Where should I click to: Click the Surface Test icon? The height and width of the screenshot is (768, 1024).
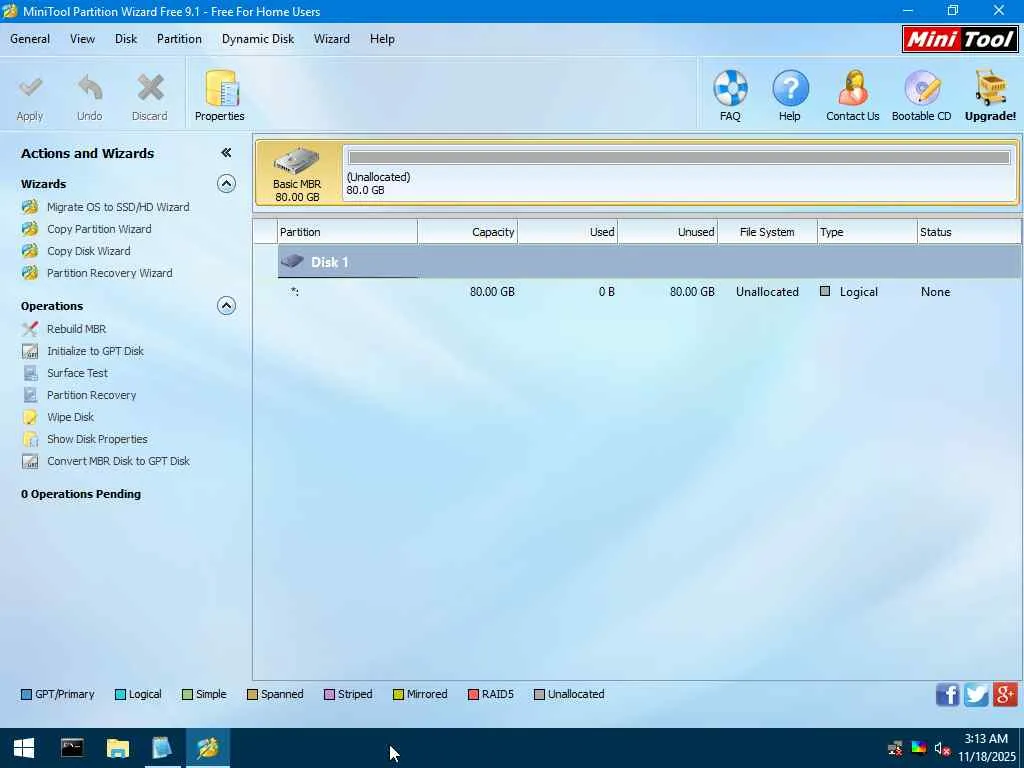[30, 373]
